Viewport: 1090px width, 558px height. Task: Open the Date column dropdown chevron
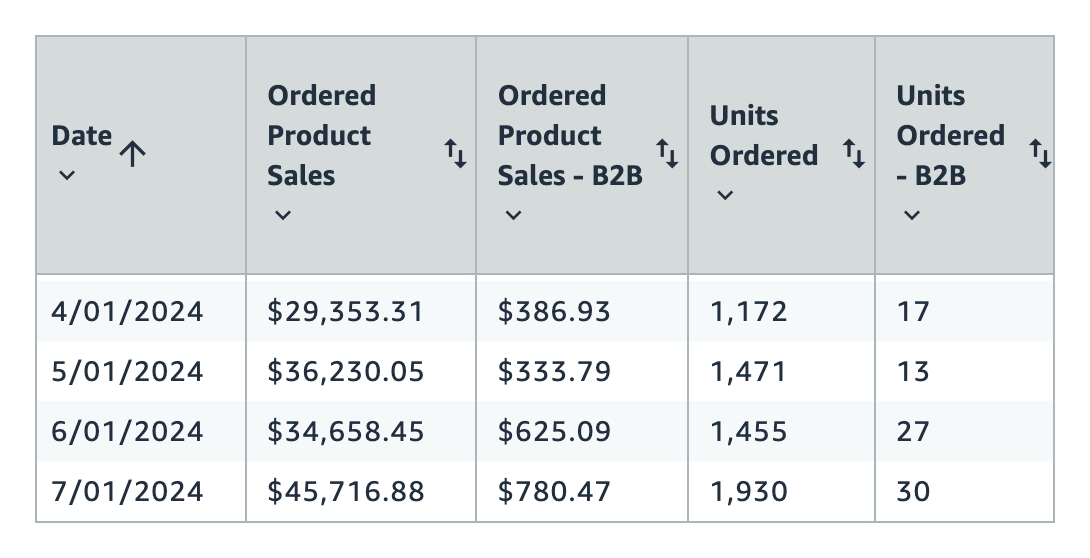click(66, 175)
